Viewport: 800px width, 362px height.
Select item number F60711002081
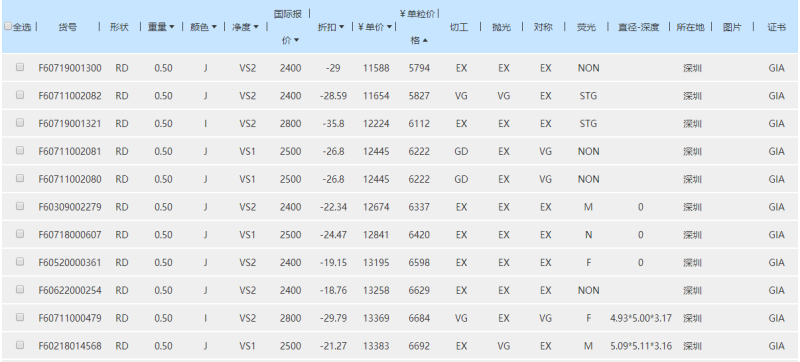pyautogui.click(x=70, y=151)
